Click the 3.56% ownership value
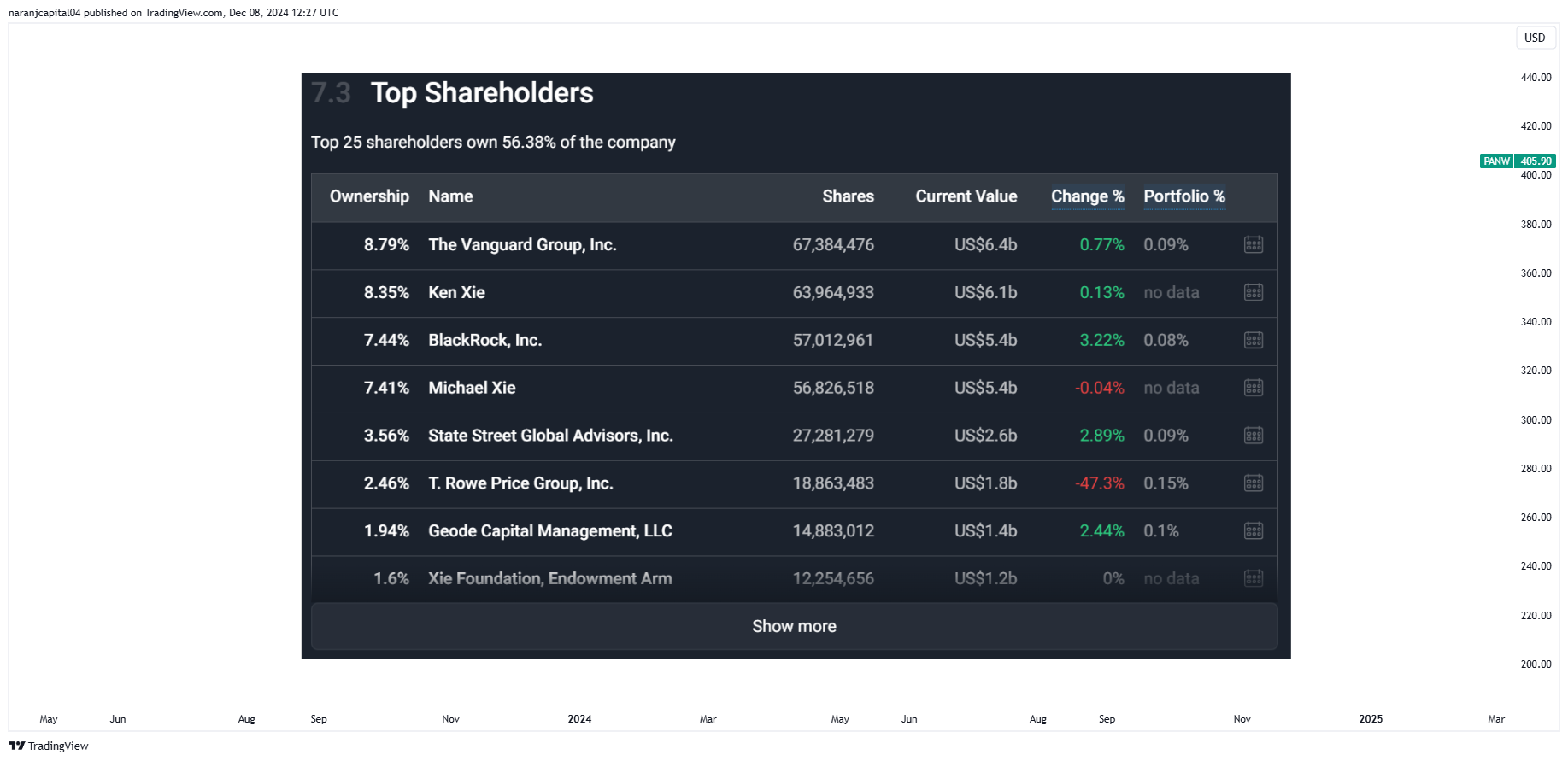The image size is (1568, 761). [386, 436]
